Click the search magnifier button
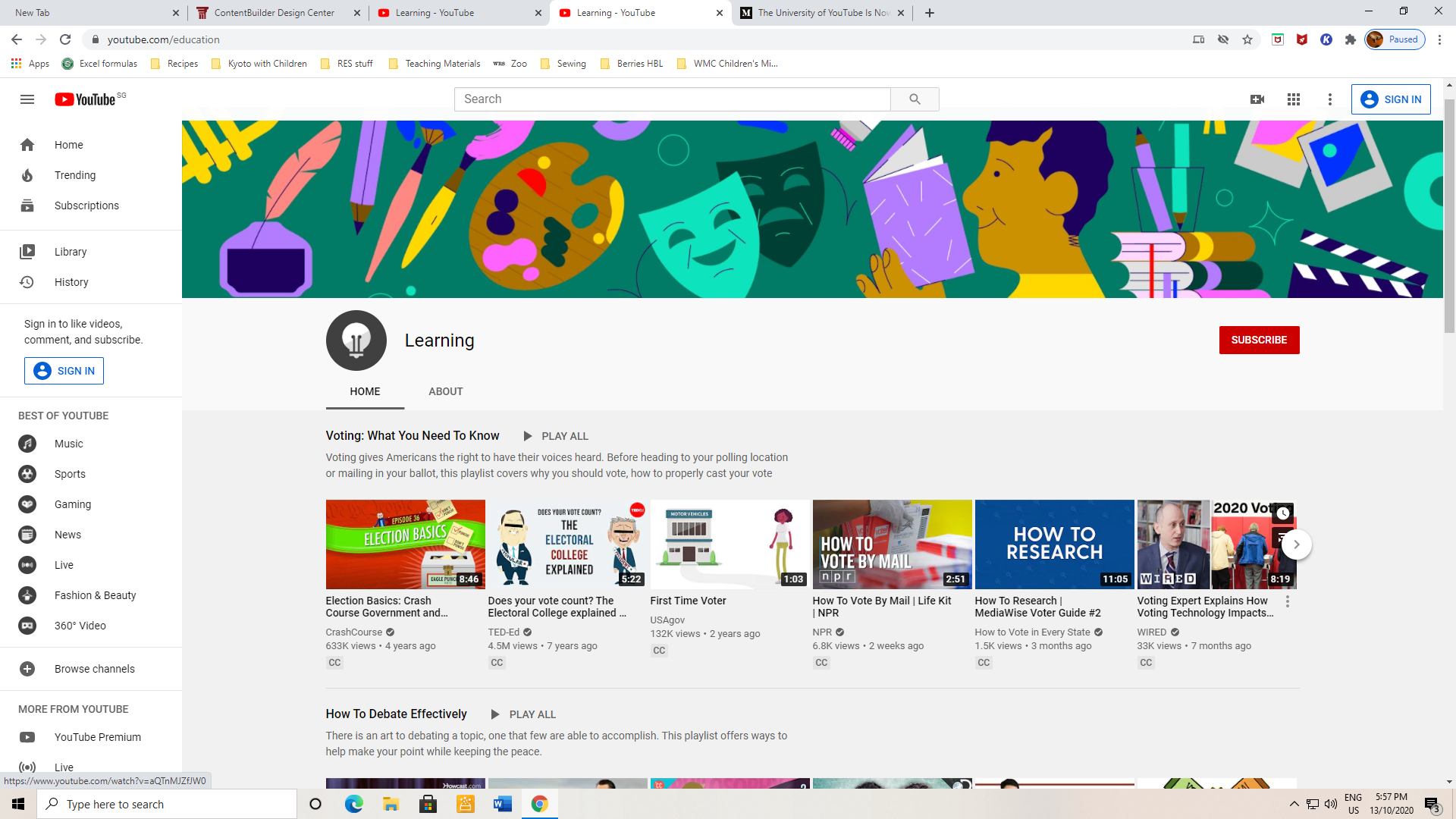Image resolution: width=1456 pixels, height=819 pixels. coord(915,99)
